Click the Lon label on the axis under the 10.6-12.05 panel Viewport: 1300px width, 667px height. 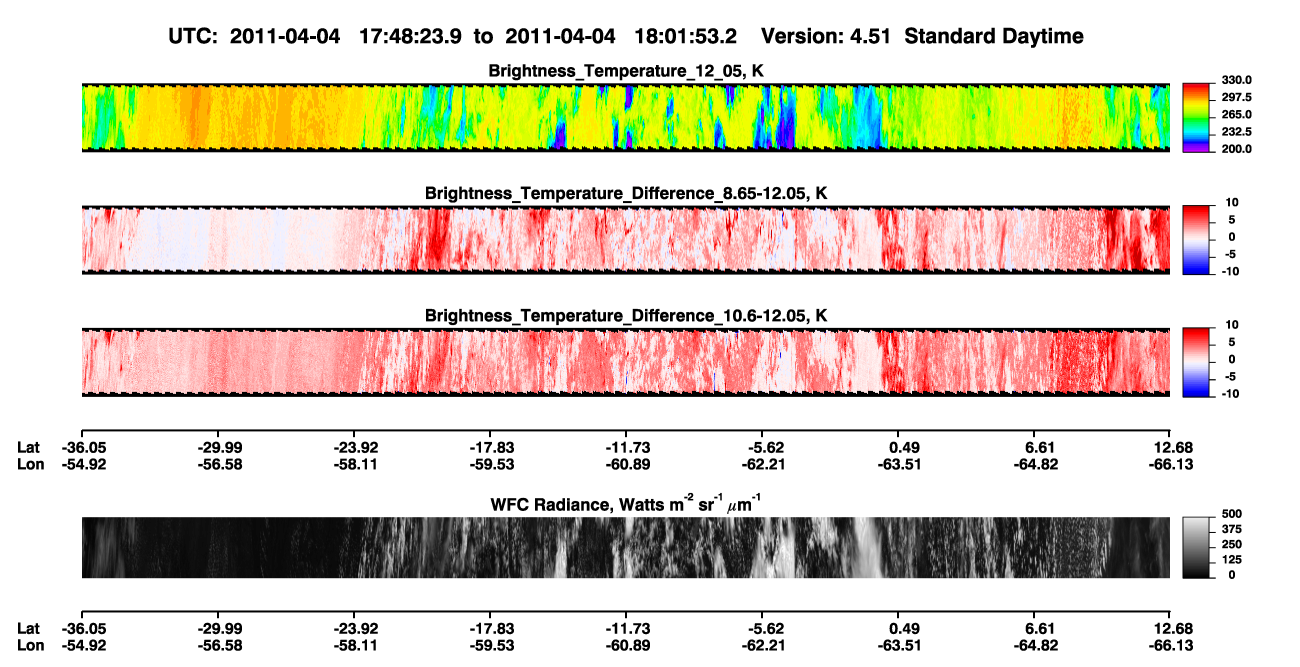[30, 464]
